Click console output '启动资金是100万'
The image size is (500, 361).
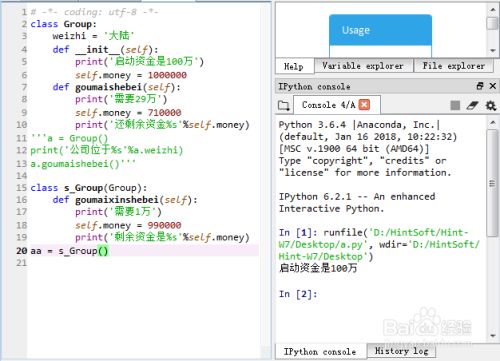318,268
